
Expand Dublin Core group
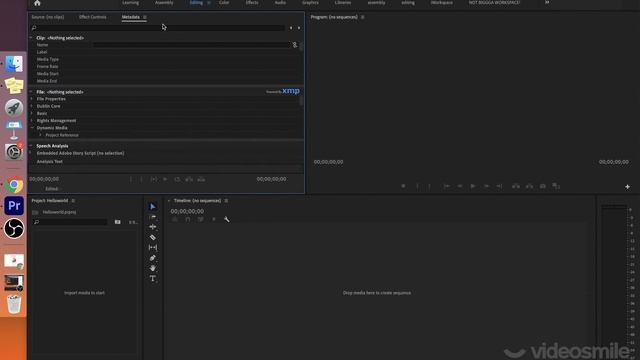coord(32,106)
